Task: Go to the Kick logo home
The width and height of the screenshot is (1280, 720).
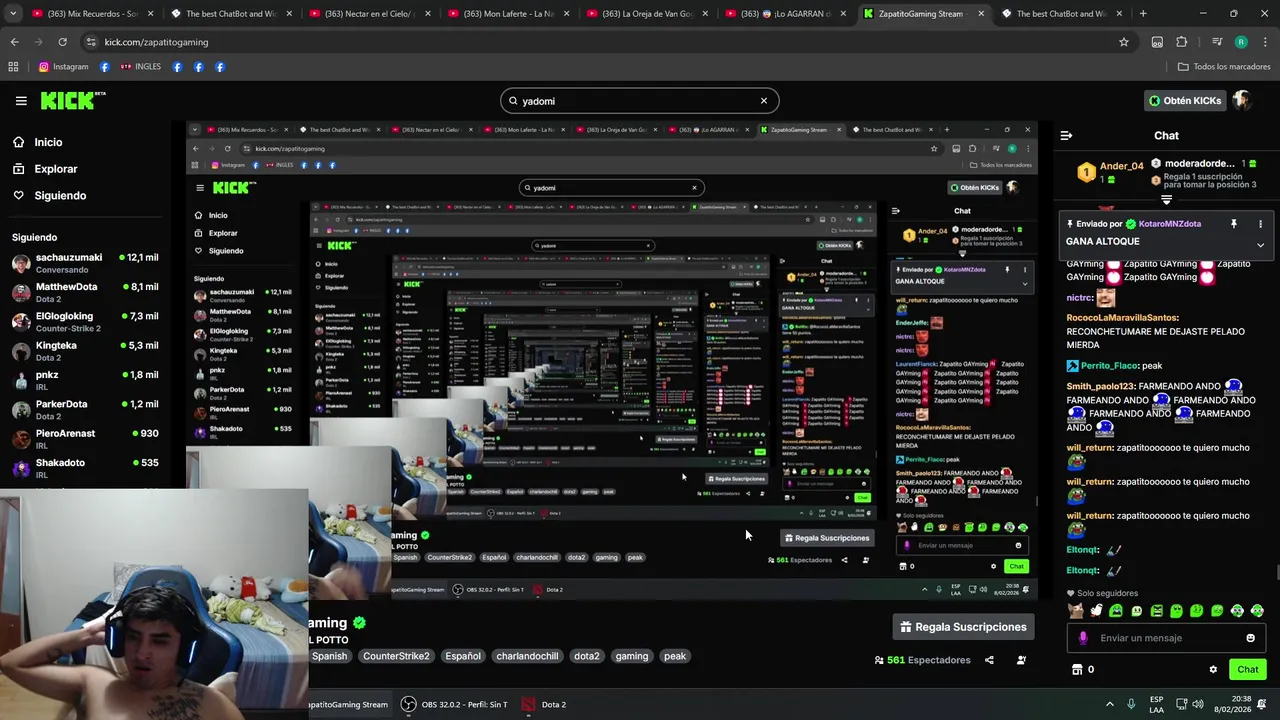Action: (x=72, y=100)
